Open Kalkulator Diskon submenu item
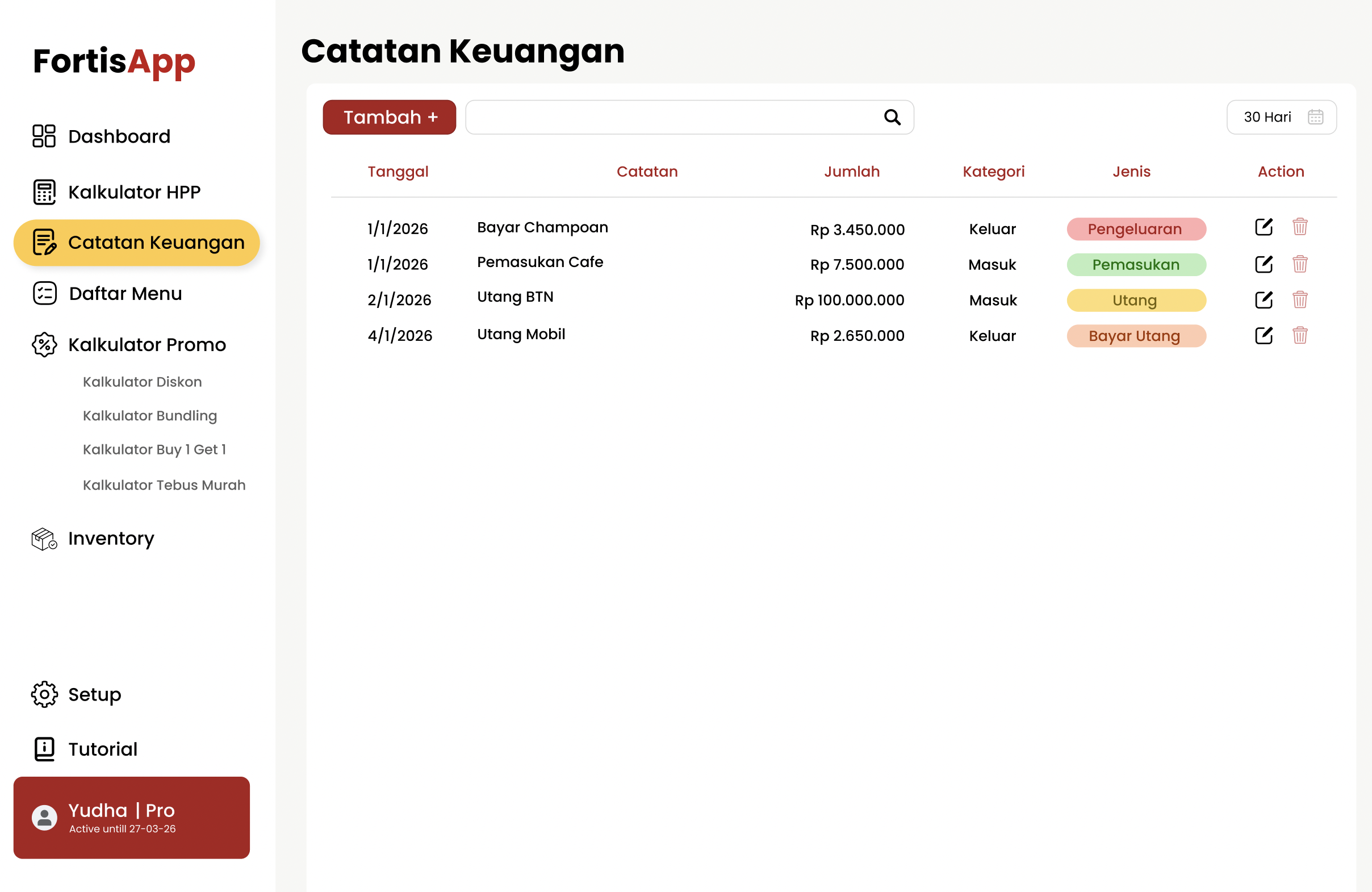1372x892 pixels. click(142, 382)
